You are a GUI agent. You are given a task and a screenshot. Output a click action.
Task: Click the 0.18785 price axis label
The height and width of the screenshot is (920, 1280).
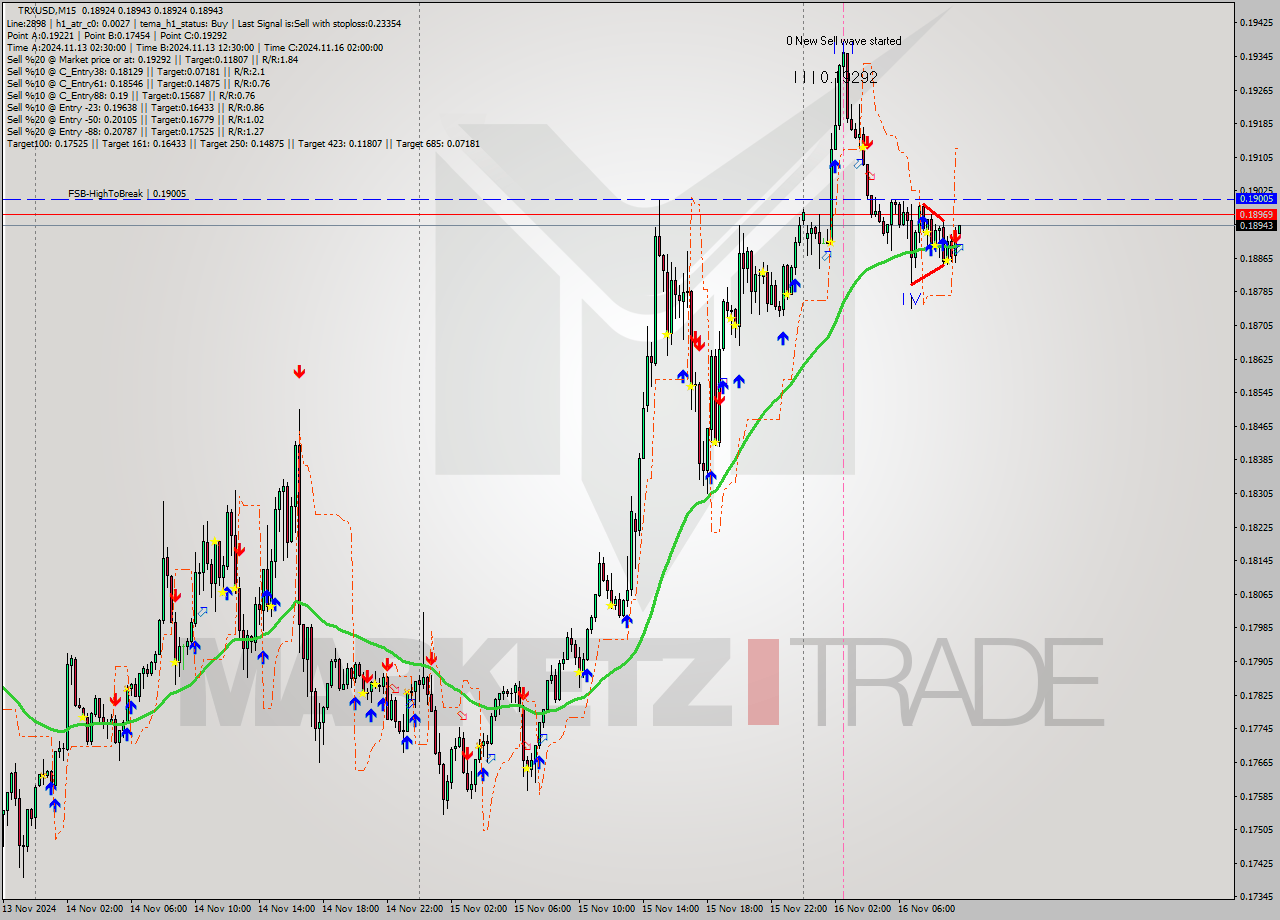(1256, 292)
